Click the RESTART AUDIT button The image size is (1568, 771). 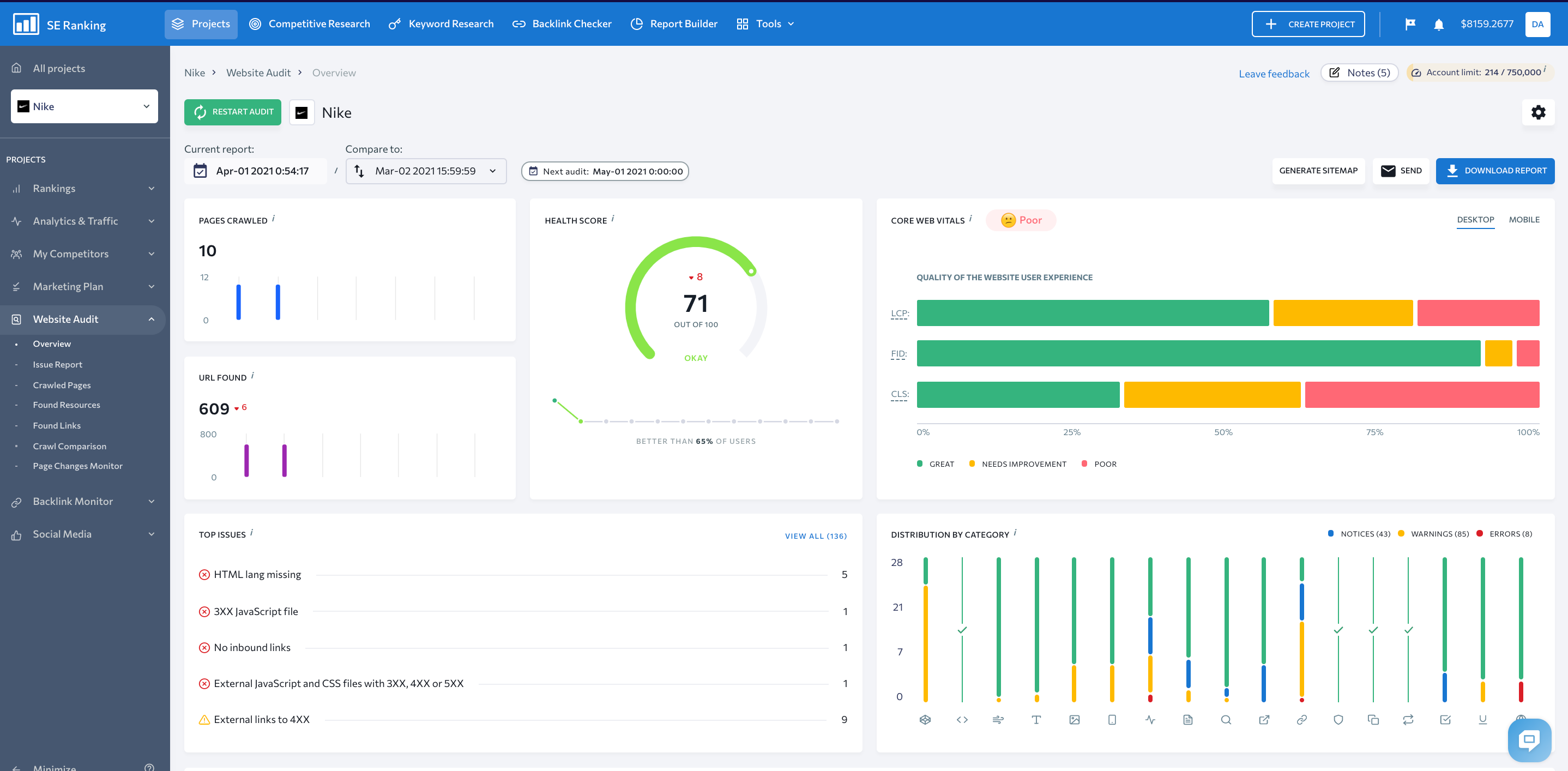coord(232,112)
